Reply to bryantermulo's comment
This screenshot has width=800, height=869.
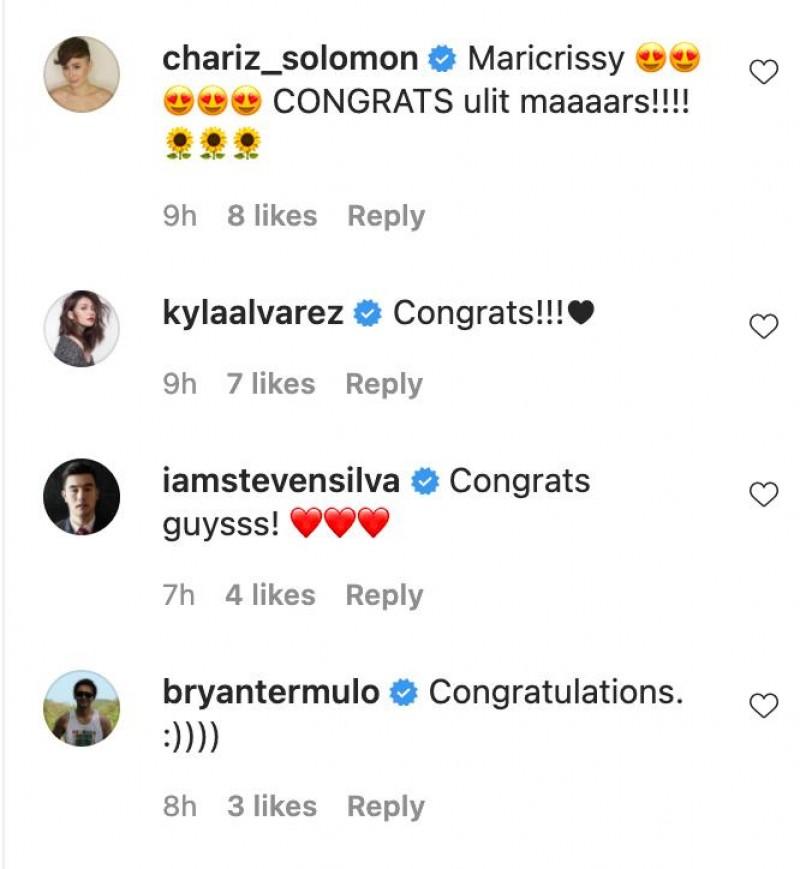point(386,806)
